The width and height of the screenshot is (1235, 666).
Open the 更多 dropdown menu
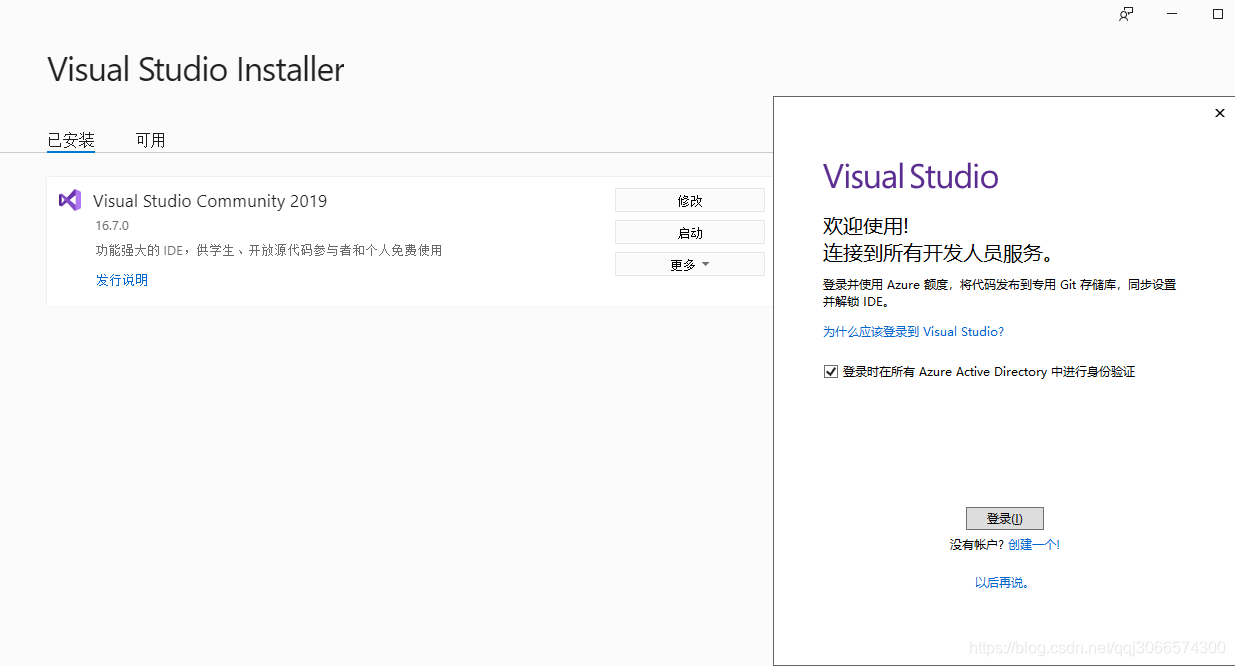[x=690, y=265]
